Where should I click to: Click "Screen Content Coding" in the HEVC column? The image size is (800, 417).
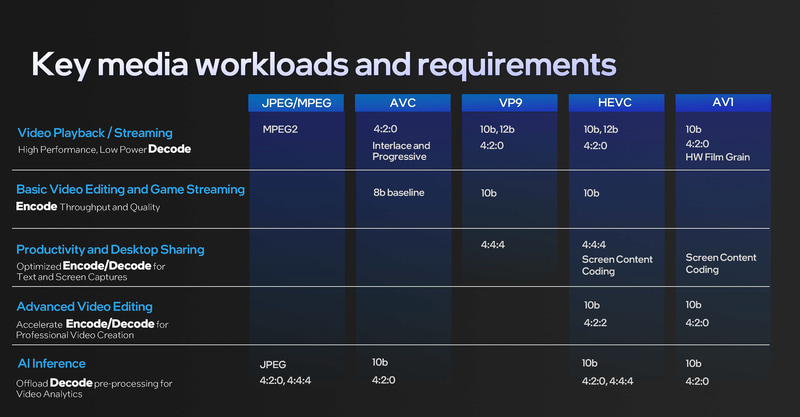(x=617, y=265)
